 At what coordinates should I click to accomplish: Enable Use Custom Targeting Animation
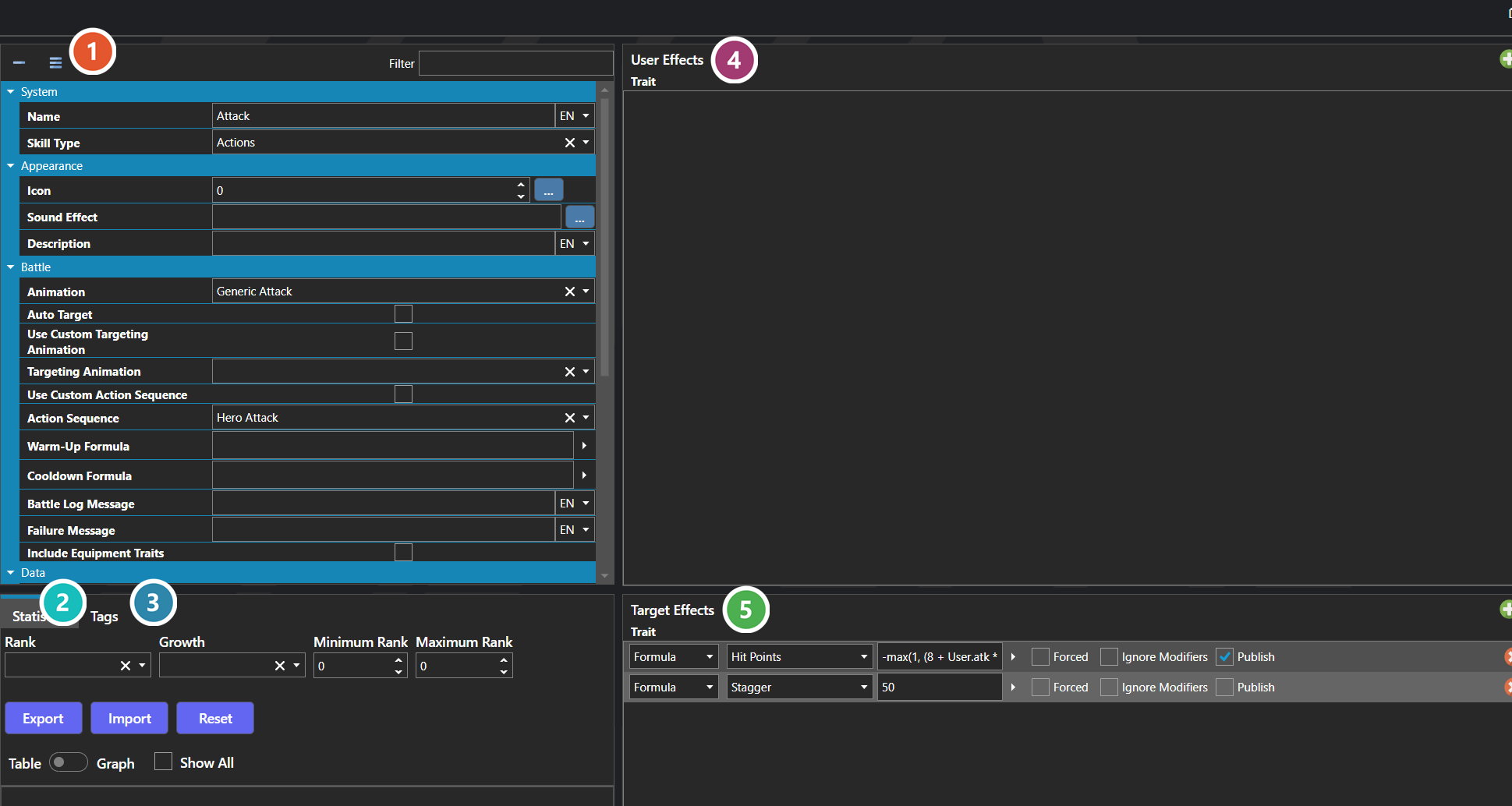[403, 341]
